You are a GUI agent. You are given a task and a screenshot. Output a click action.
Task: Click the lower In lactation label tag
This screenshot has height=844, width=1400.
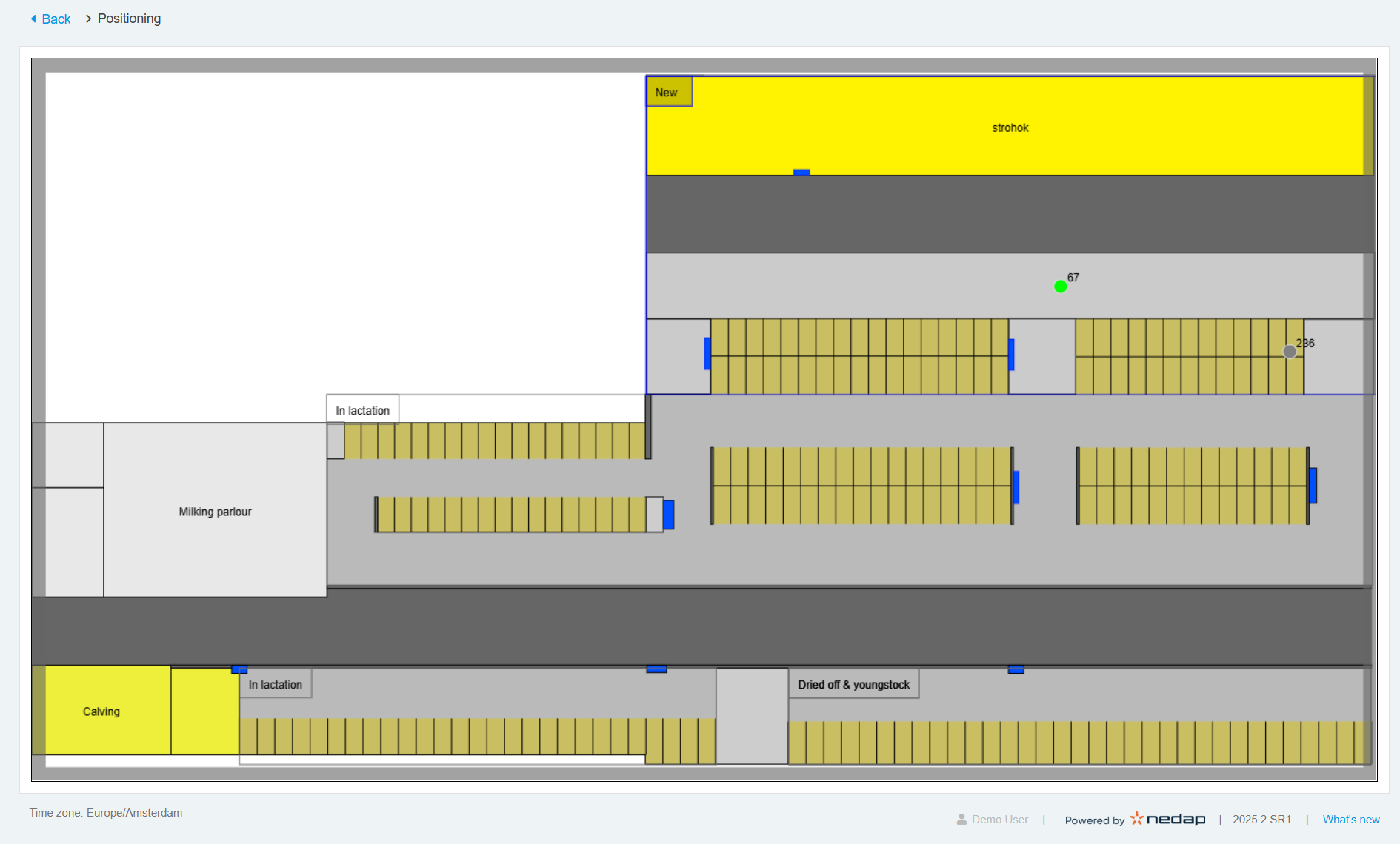(275, 684)
